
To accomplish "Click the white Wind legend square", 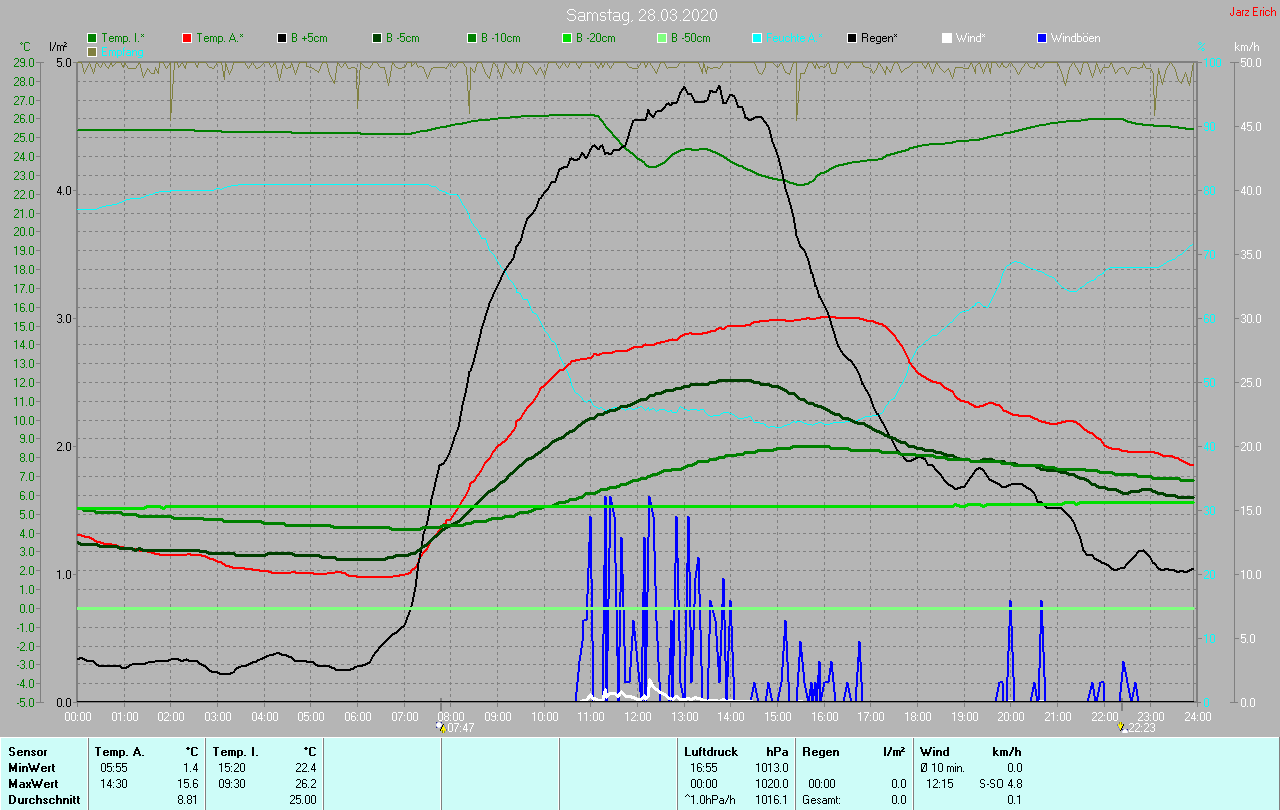I will 947,38.
